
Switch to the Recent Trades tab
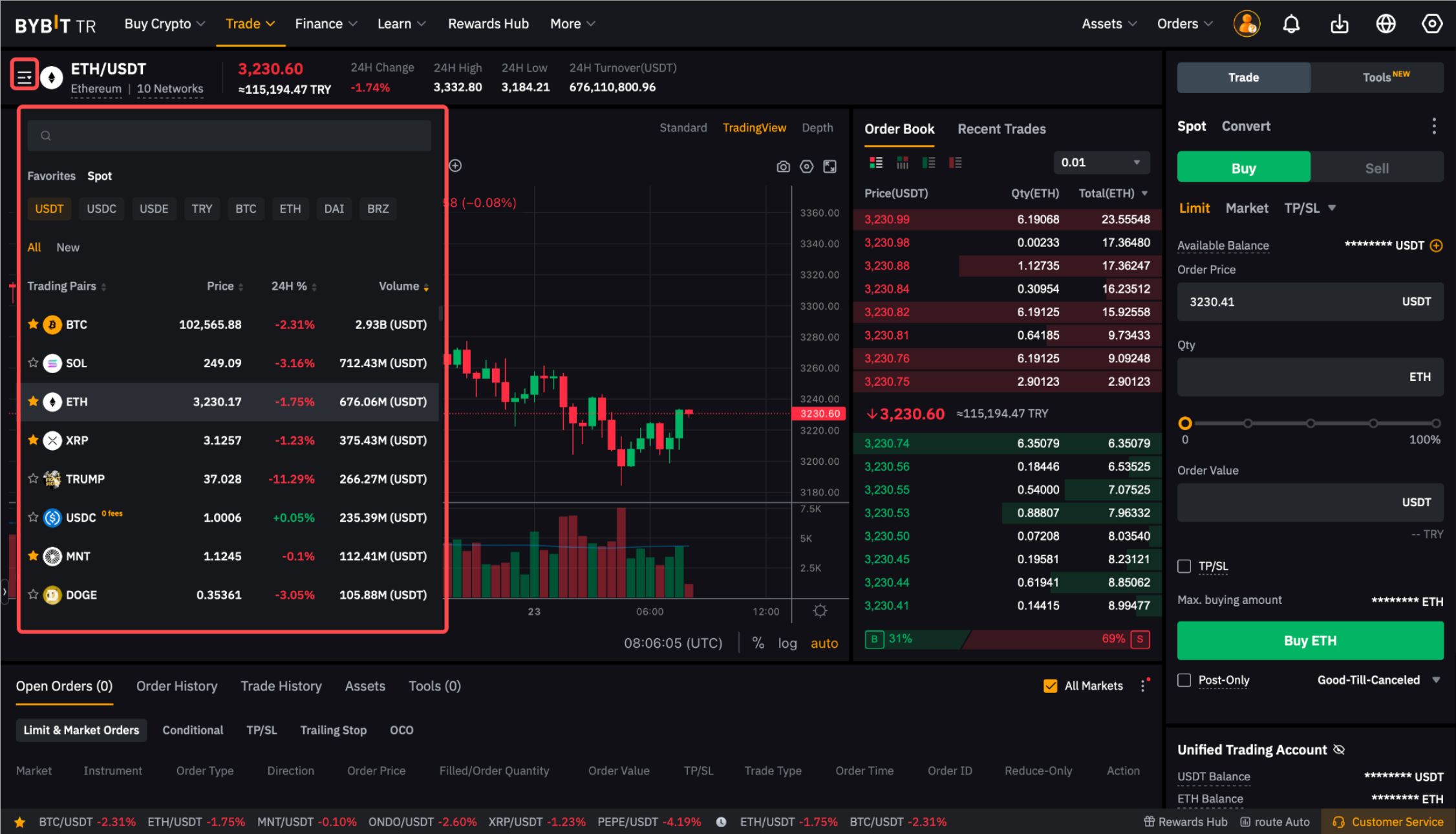1001,129
